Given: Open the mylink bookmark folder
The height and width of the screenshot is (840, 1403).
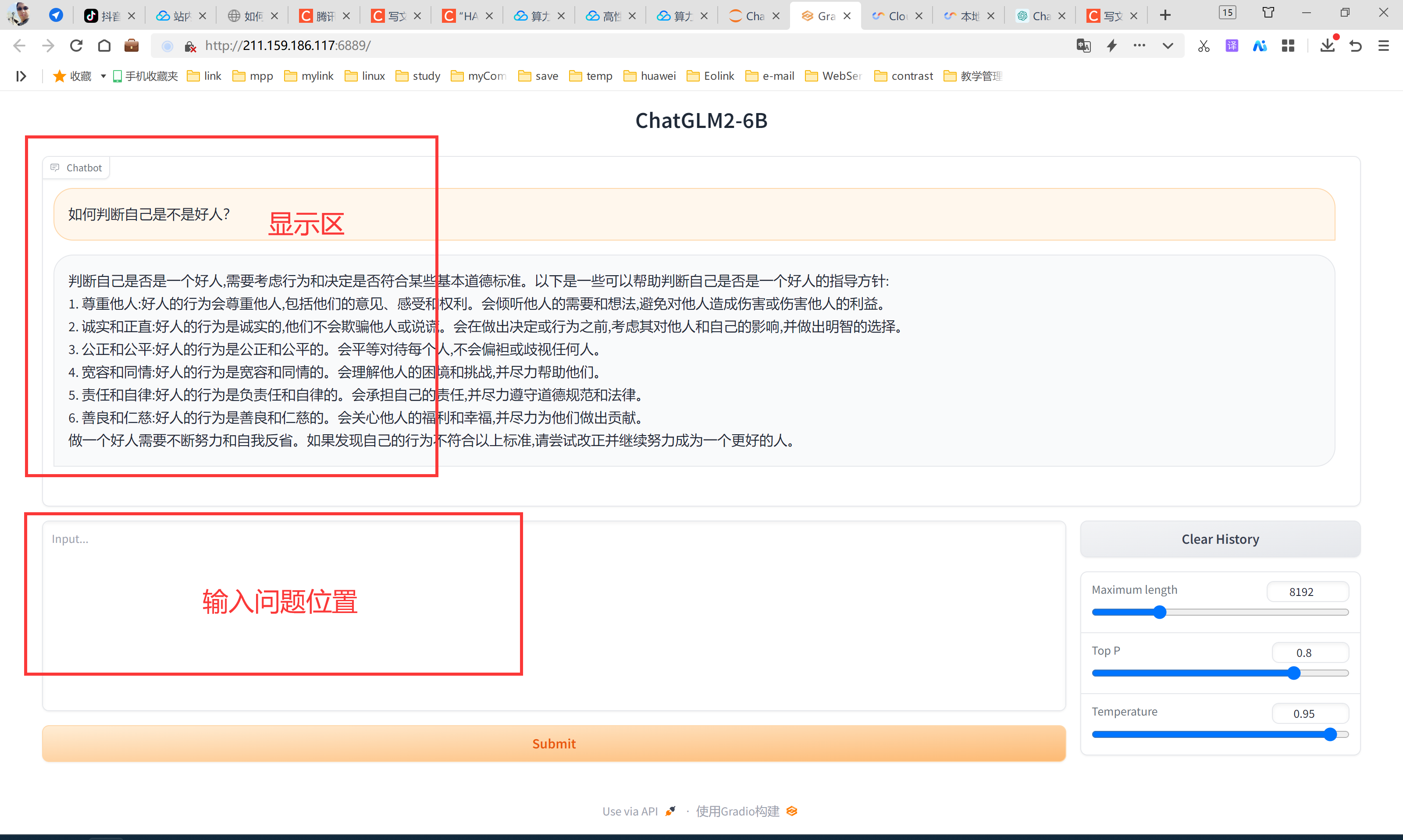Looking at the screenshot, I should tap(309, 76).
